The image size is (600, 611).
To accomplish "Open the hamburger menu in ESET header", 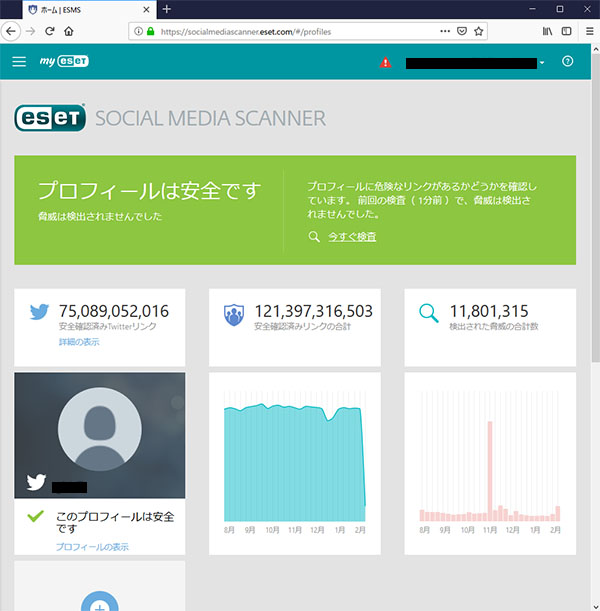I will click(x=19, y=62).
